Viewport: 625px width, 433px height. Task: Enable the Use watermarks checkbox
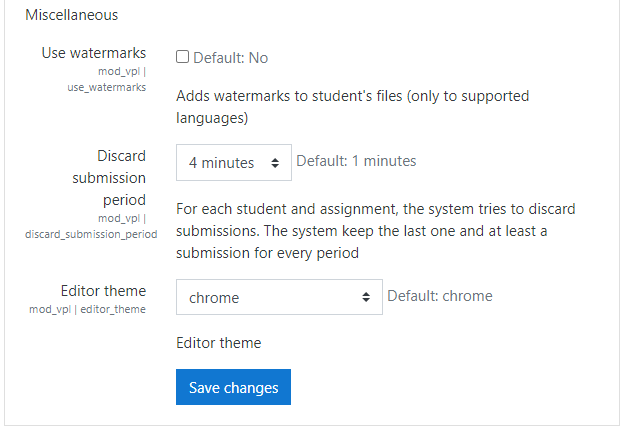183,58
